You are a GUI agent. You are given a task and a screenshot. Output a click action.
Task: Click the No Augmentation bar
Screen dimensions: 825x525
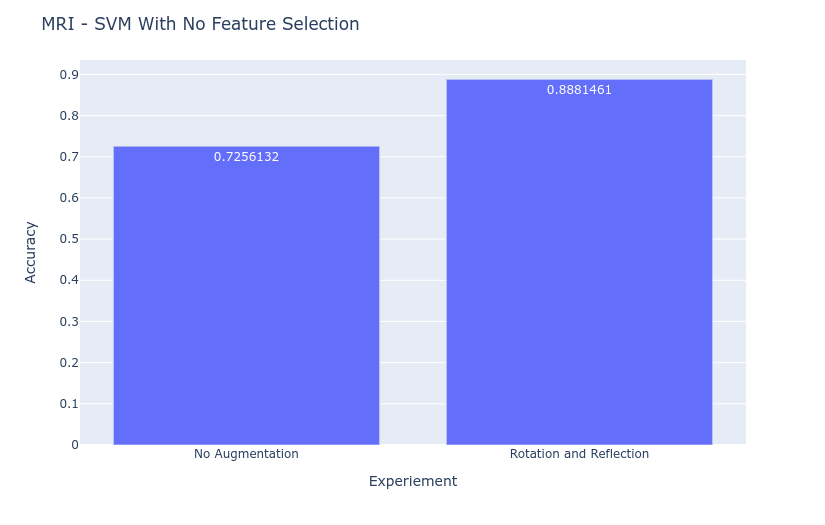tap(246, 296)
